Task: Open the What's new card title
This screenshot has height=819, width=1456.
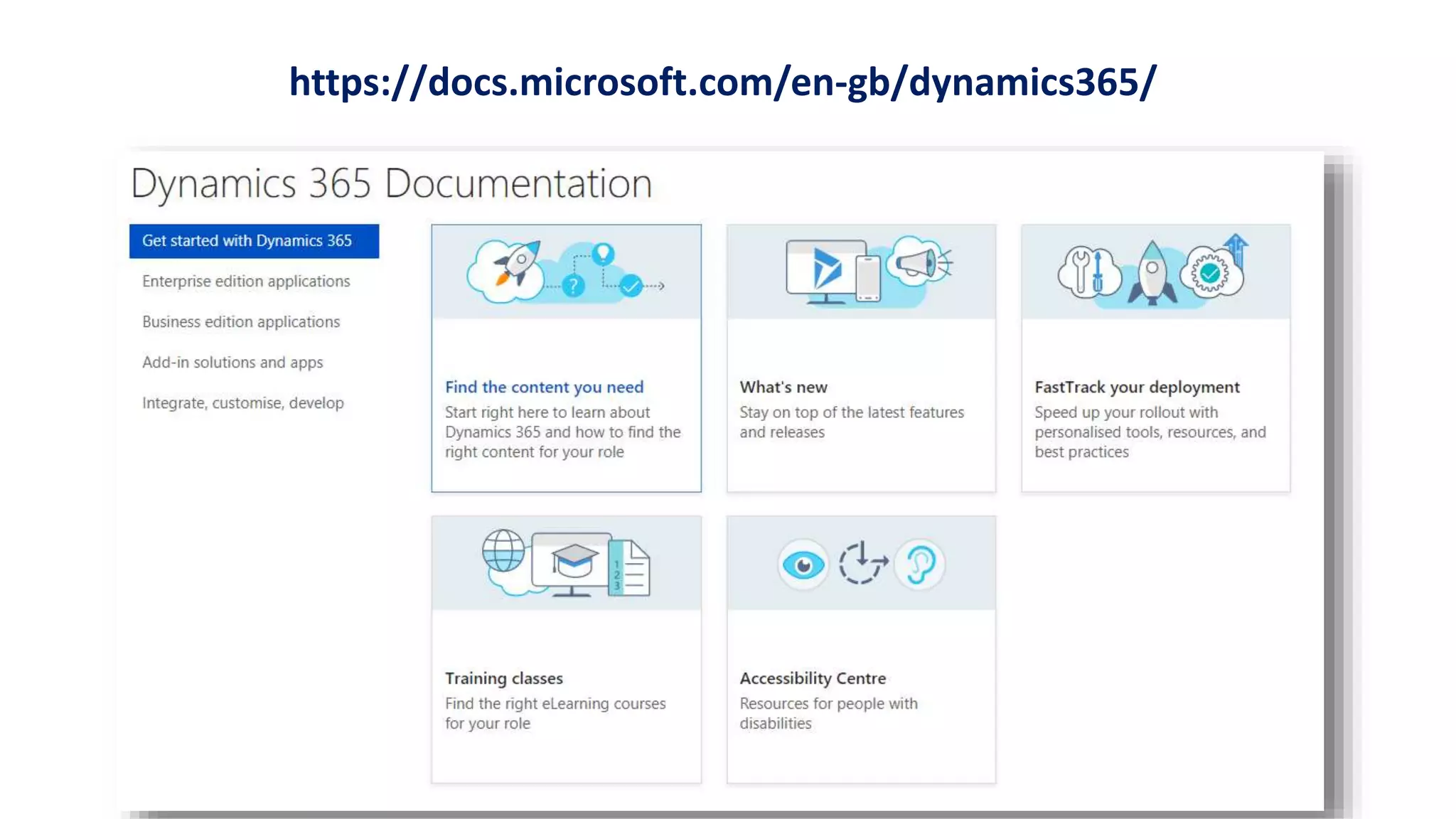Action: tap(783, 387)
